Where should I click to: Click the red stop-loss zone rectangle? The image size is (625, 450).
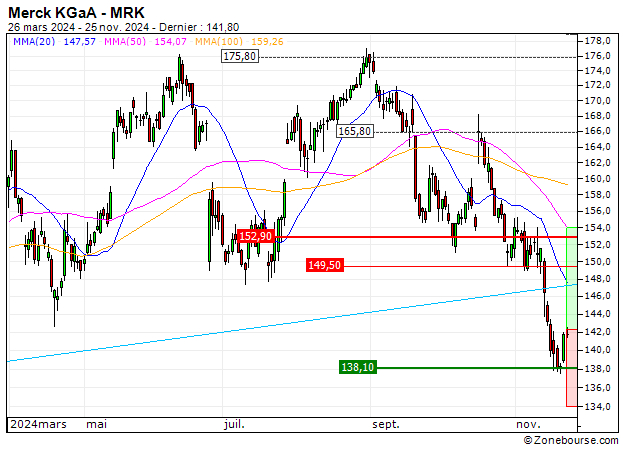572,368
